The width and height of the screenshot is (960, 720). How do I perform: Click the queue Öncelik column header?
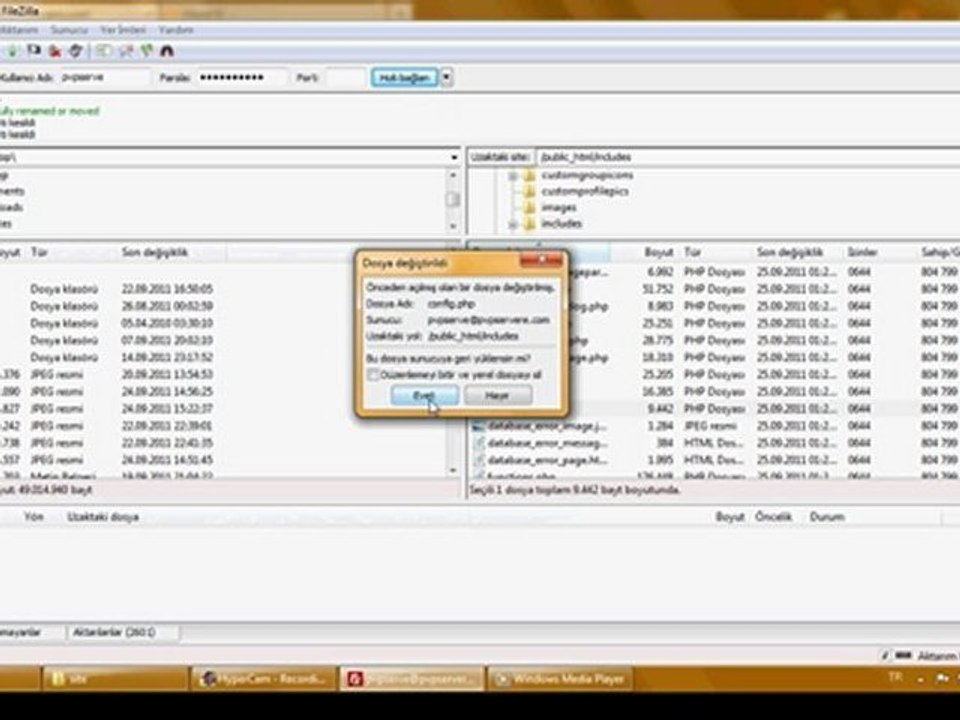(x=773, y=517)
